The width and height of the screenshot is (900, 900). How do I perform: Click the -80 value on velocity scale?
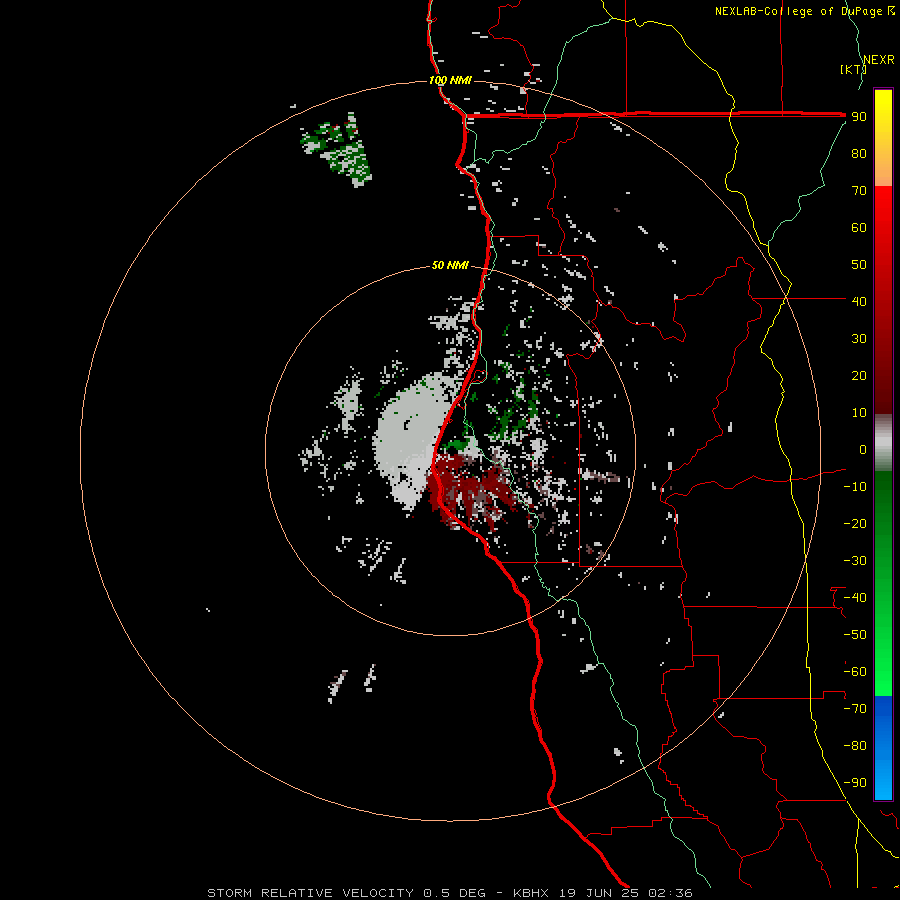(x=855, y=746)
